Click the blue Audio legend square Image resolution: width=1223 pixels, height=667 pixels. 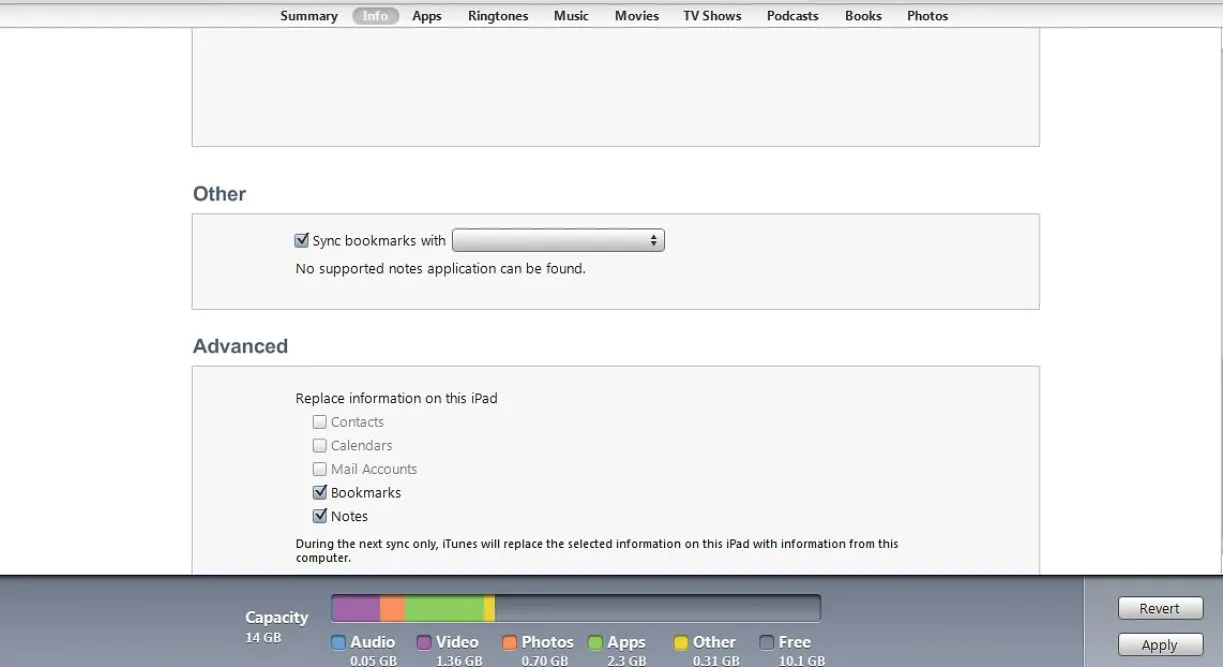pyautogui.click(x=338, y=643)
